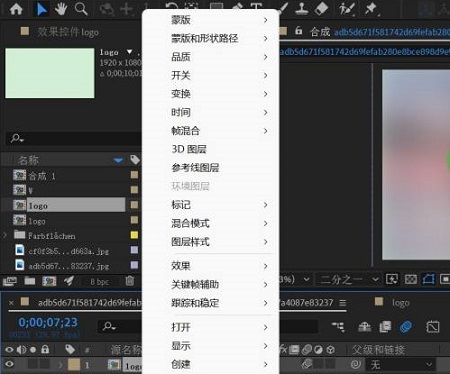Click the rocket icon beside 8 bpc
Screen dimensions: 450x374
pyautogui.click(x=69, y=281)
